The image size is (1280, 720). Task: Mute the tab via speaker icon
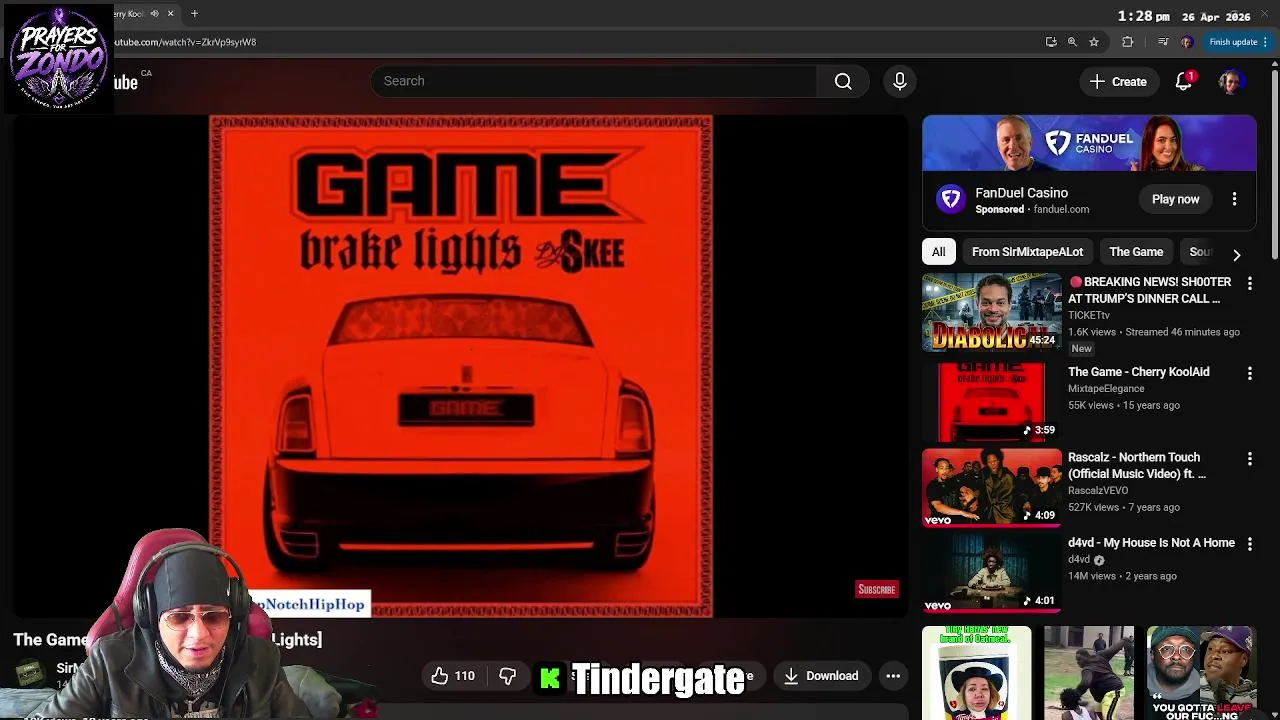[154, 14]
